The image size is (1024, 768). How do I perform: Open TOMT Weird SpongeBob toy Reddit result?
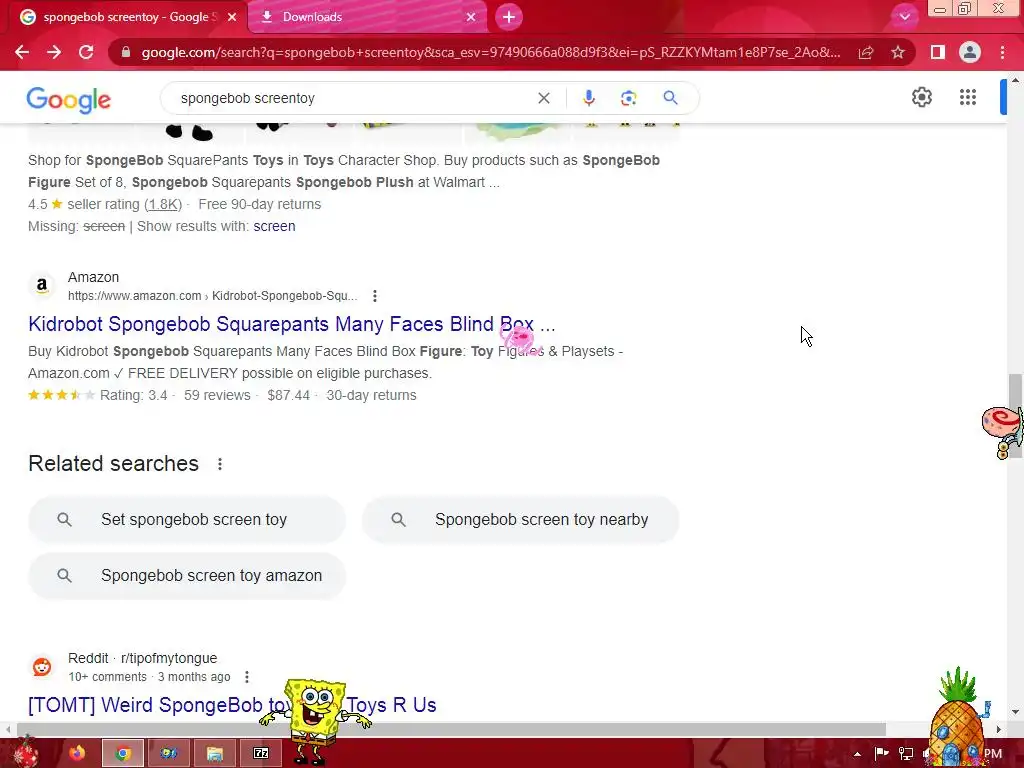[232, 705]
